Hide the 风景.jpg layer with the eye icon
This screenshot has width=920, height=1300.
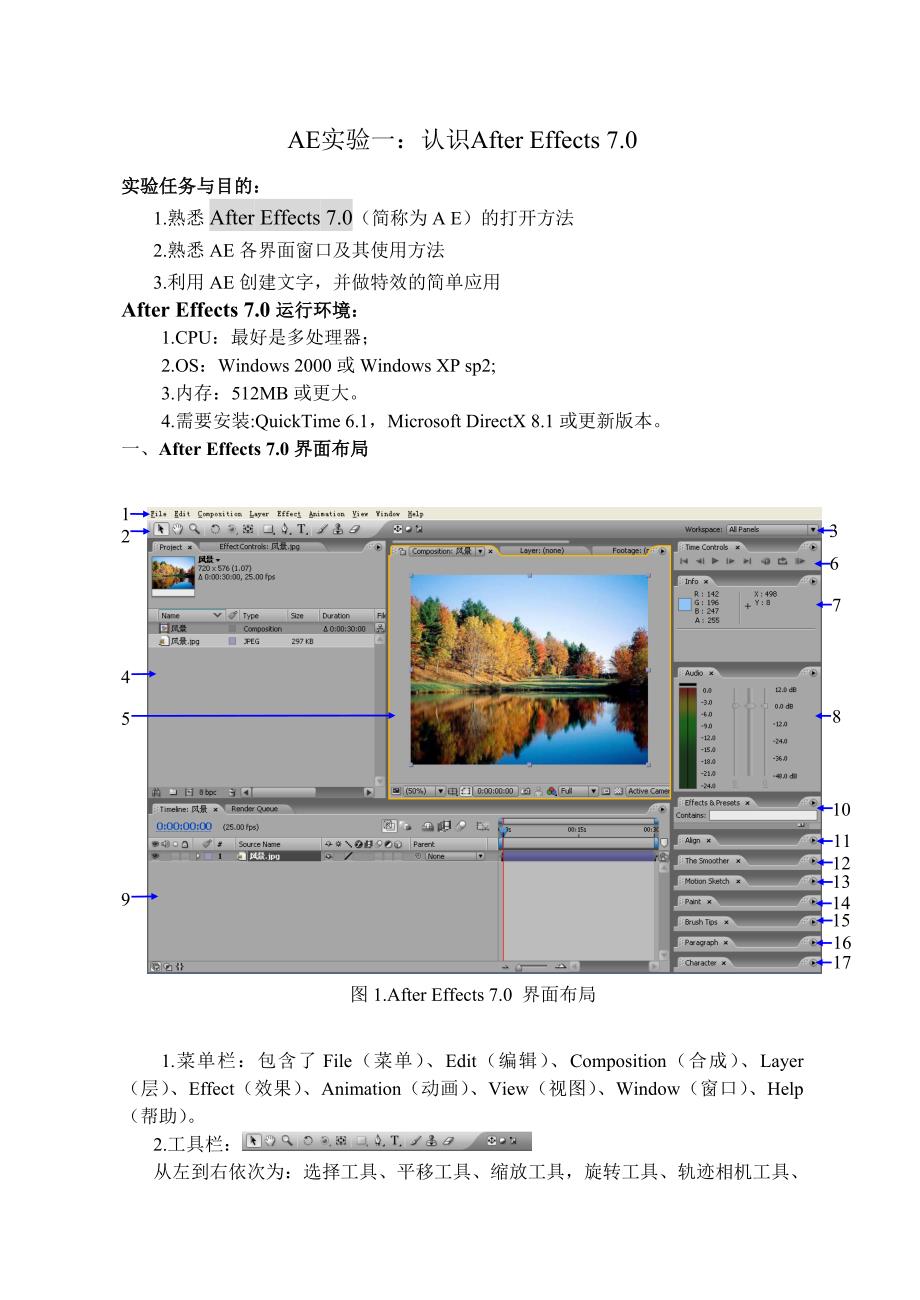point(155,857)
